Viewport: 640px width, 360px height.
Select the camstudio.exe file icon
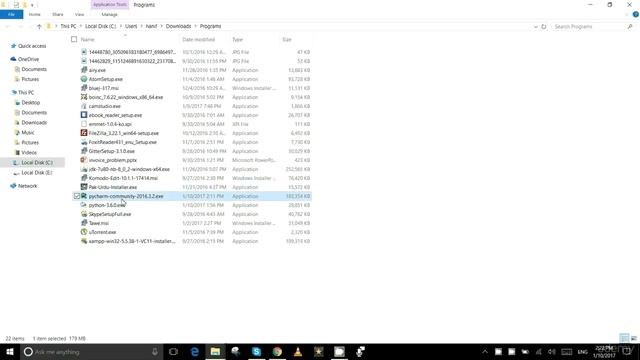click(84, 106)
